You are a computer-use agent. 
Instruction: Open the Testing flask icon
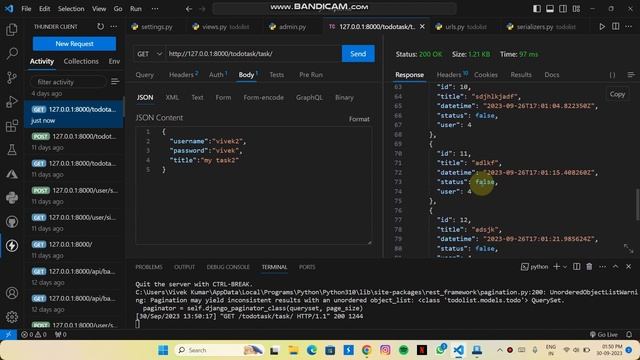[12, 150]
